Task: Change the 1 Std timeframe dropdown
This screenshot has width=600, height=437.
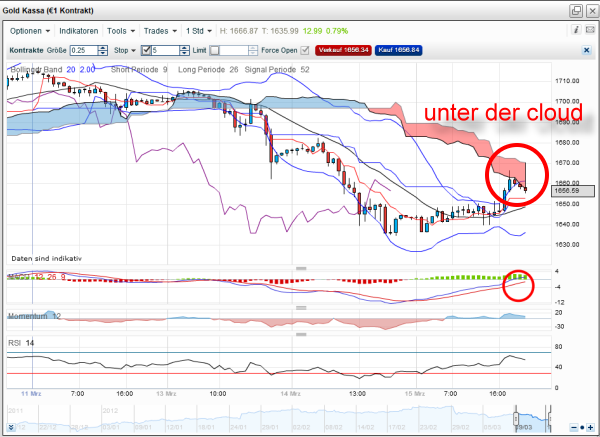Action: tap(199, 31)
